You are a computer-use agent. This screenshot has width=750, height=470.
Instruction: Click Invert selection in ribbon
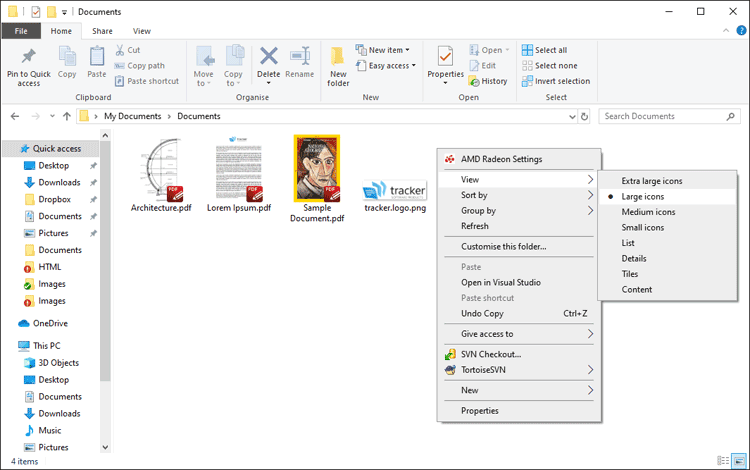[556, 81]
